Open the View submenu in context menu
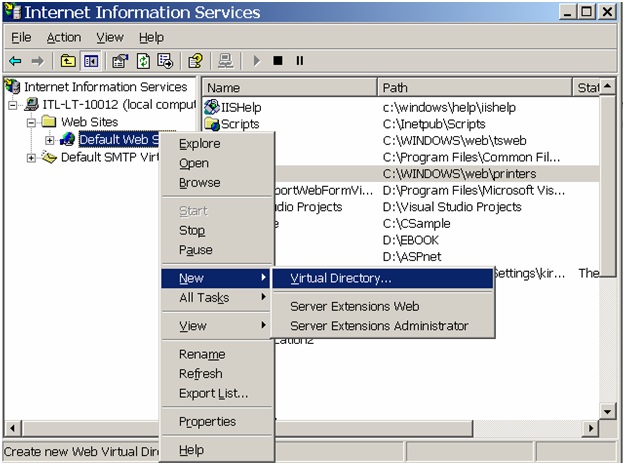This screenshot has width=623, height=463. click(x=217, y=326)
